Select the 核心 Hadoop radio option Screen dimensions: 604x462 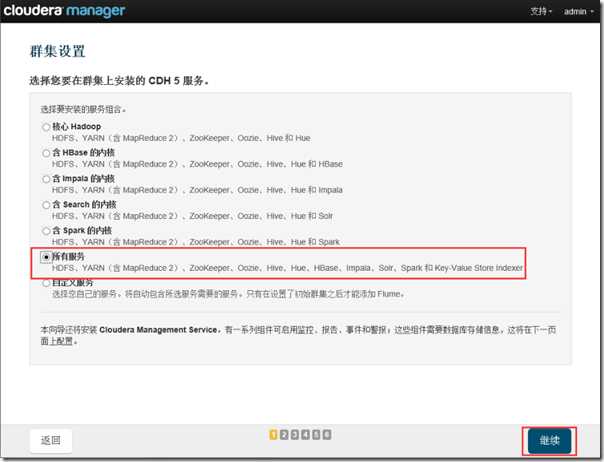[x=46, y=127]
